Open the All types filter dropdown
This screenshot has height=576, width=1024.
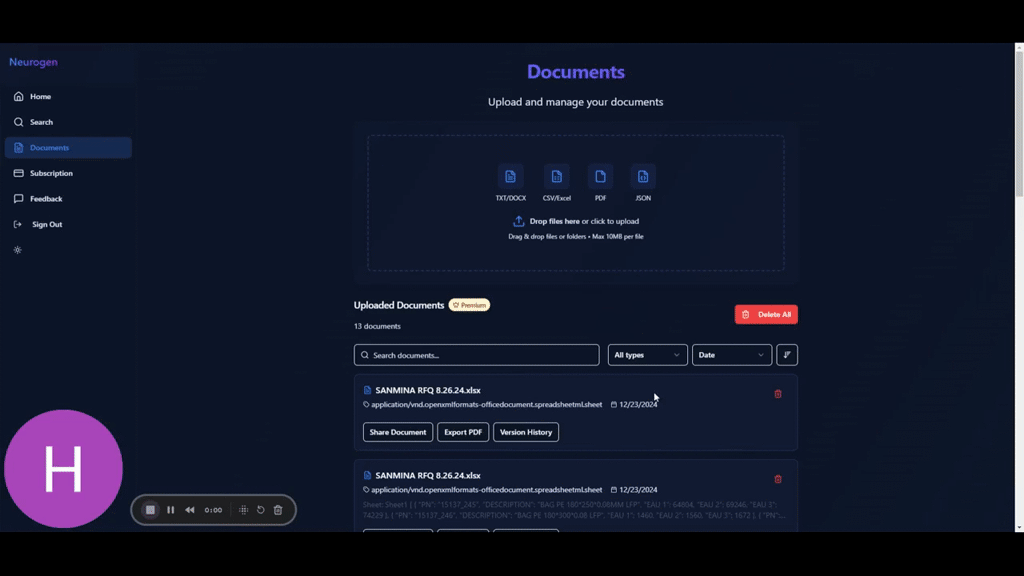coord(647,355)
